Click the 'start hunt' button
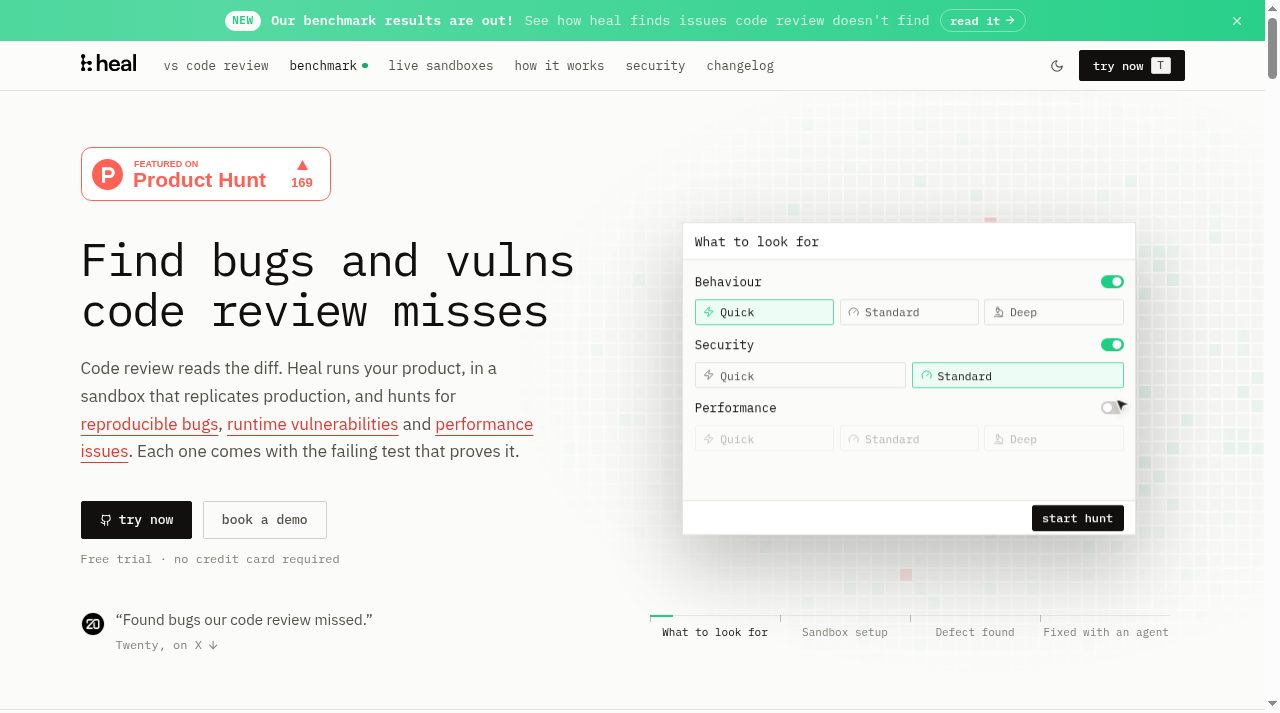The image size is (1280, 713). (x=1078, y=518)
